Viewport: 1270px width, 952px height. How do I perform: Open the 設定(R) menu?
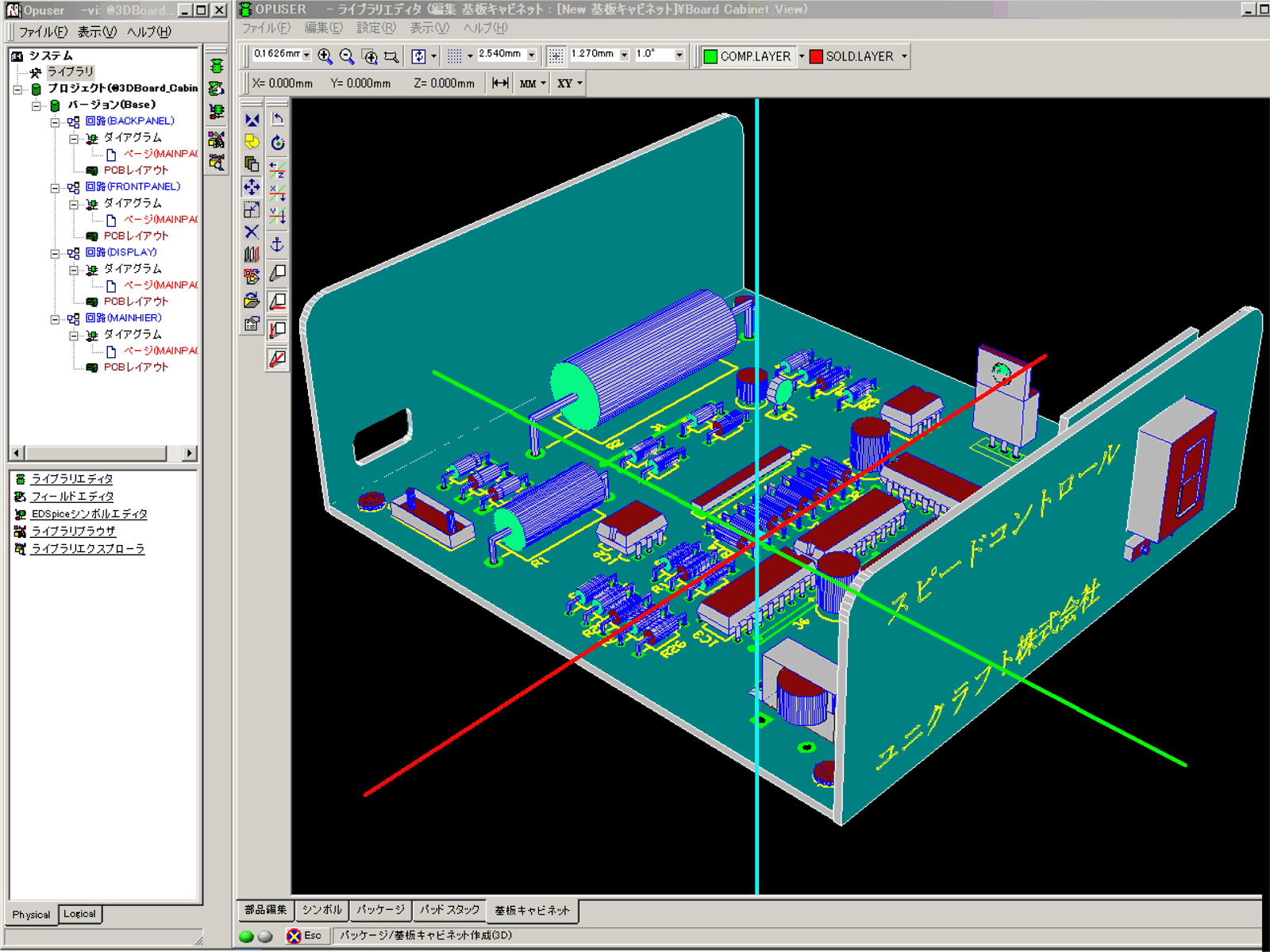(375, 28)
